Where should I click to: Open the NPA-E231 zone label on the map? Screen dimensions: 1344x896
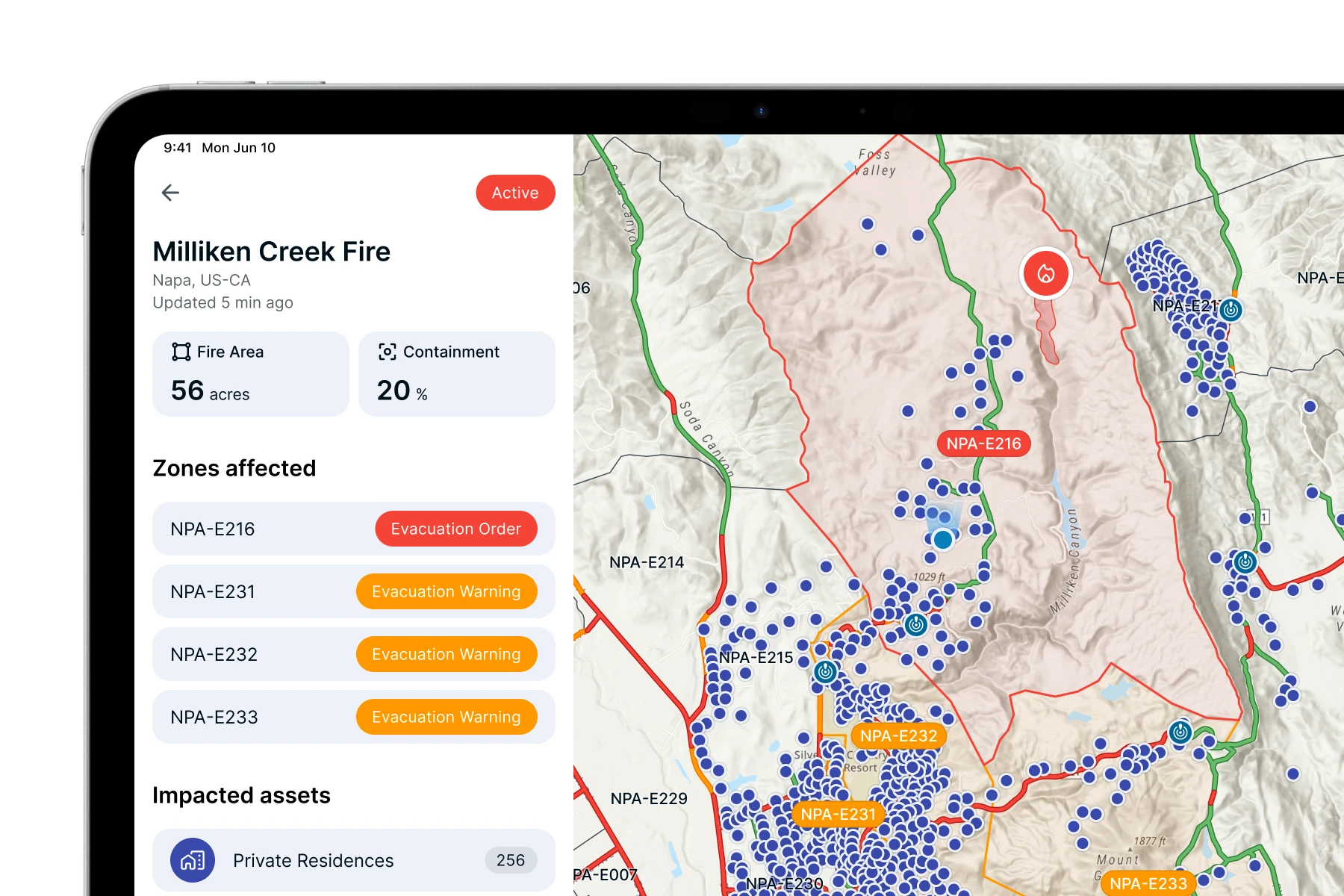[839, 815]
